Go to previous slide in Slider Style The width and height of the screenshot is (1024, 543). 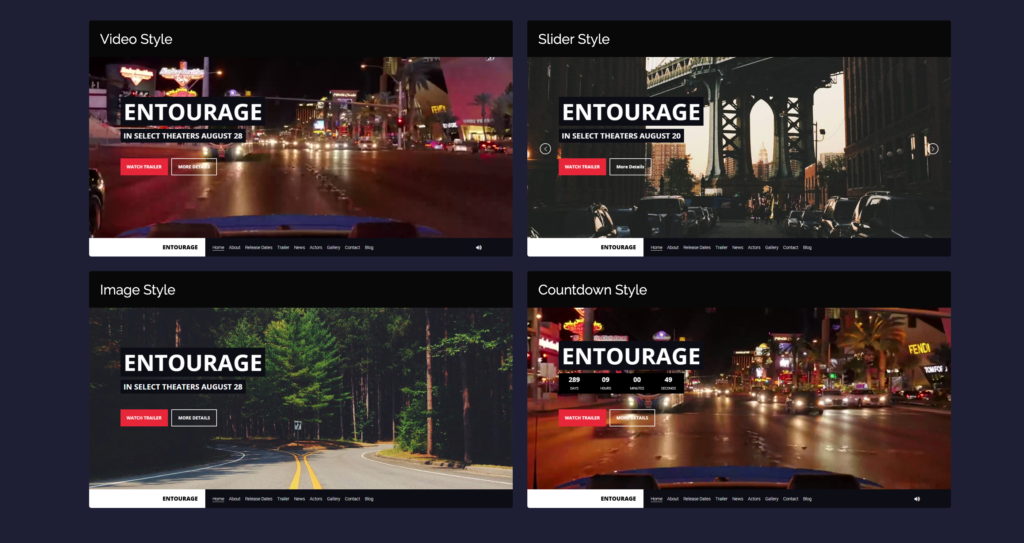point(545,149)
